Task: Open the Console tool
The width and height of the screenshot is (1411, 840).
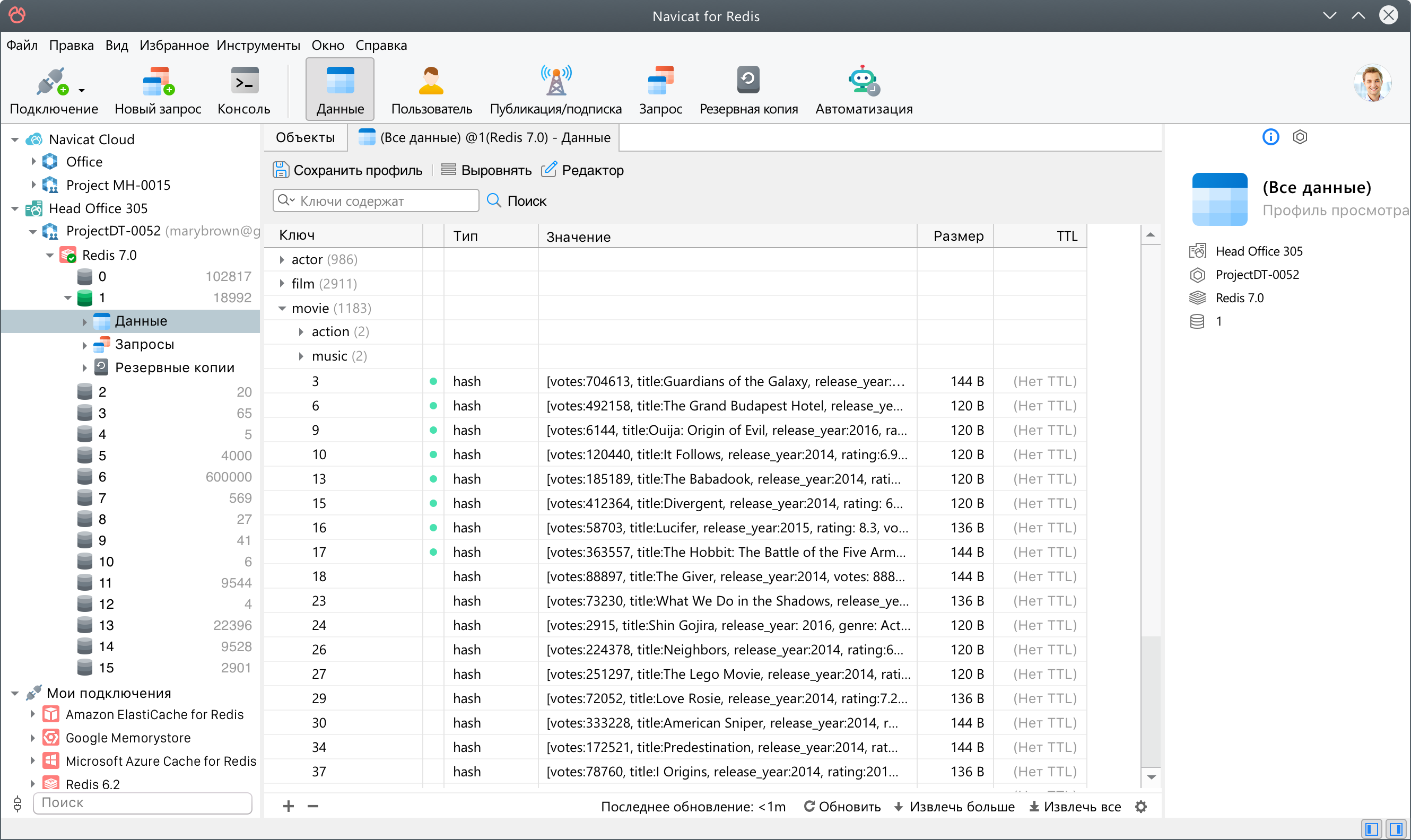Action: click(x=244, y=91)
